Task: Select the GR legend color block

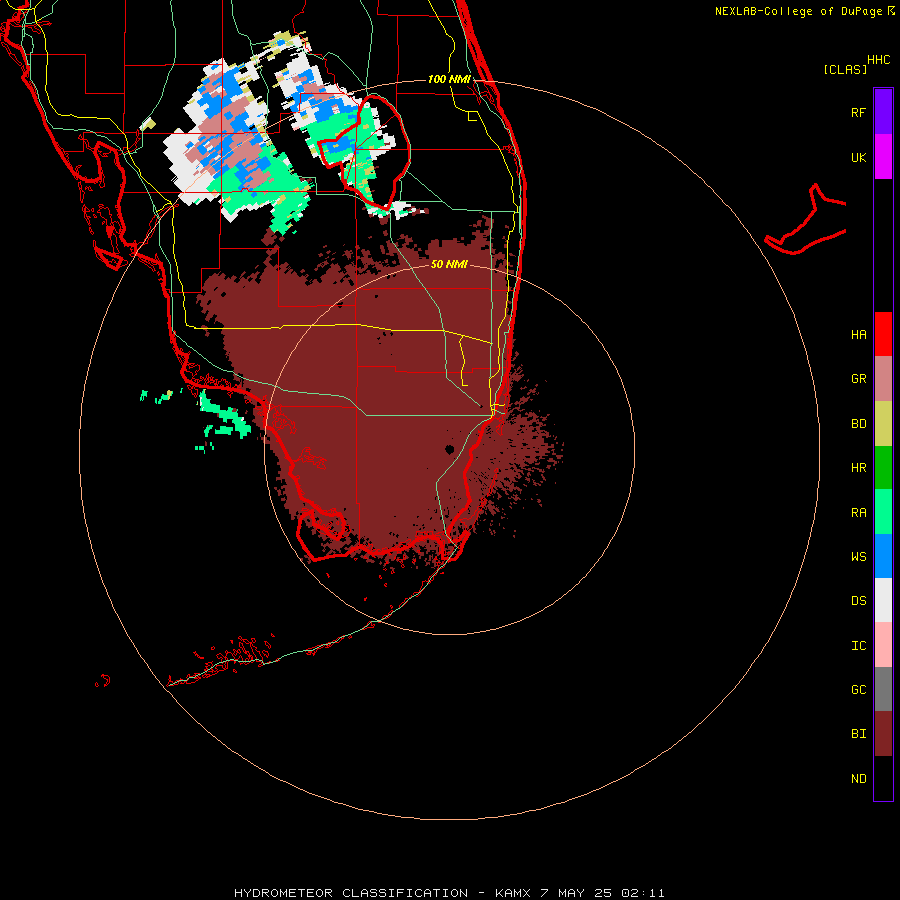Action: coord(883,379)
